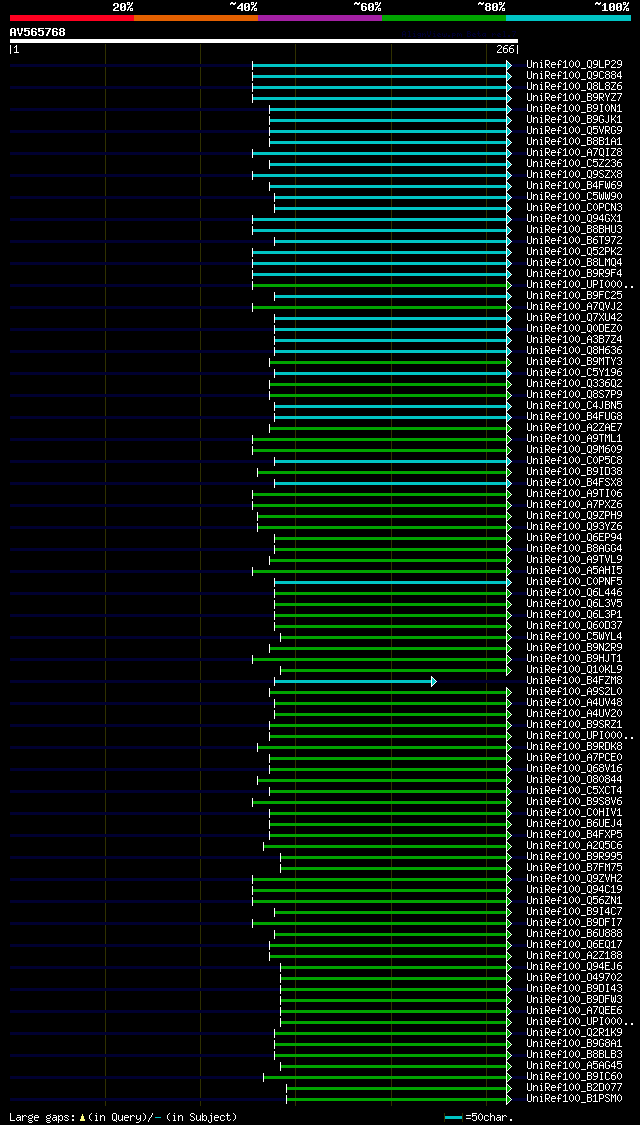
Task: Select label UniRef100_B4FW69
Action: (x=574, y=186)
